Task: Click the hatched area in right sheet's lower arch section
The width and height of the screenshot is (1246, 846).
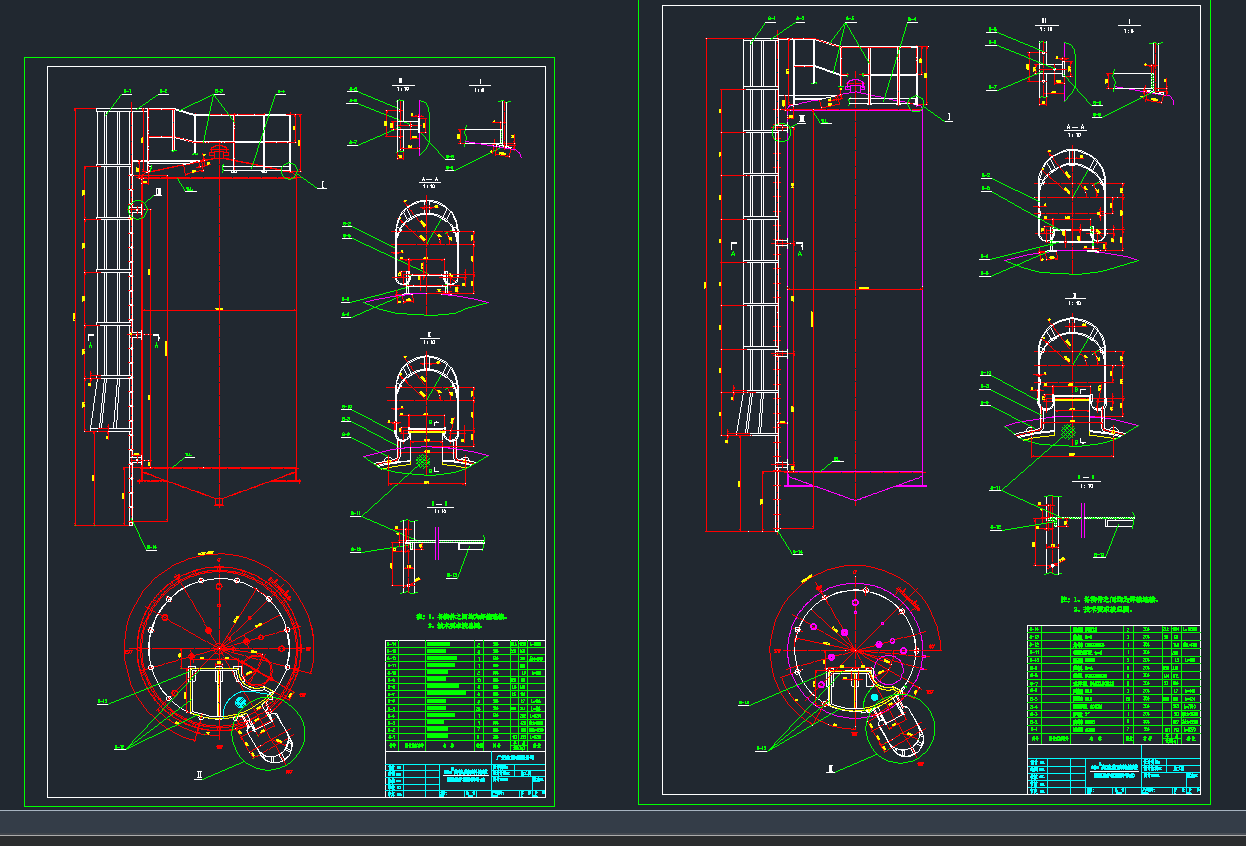Action: pyautogui.click(x=1069, y=432)
